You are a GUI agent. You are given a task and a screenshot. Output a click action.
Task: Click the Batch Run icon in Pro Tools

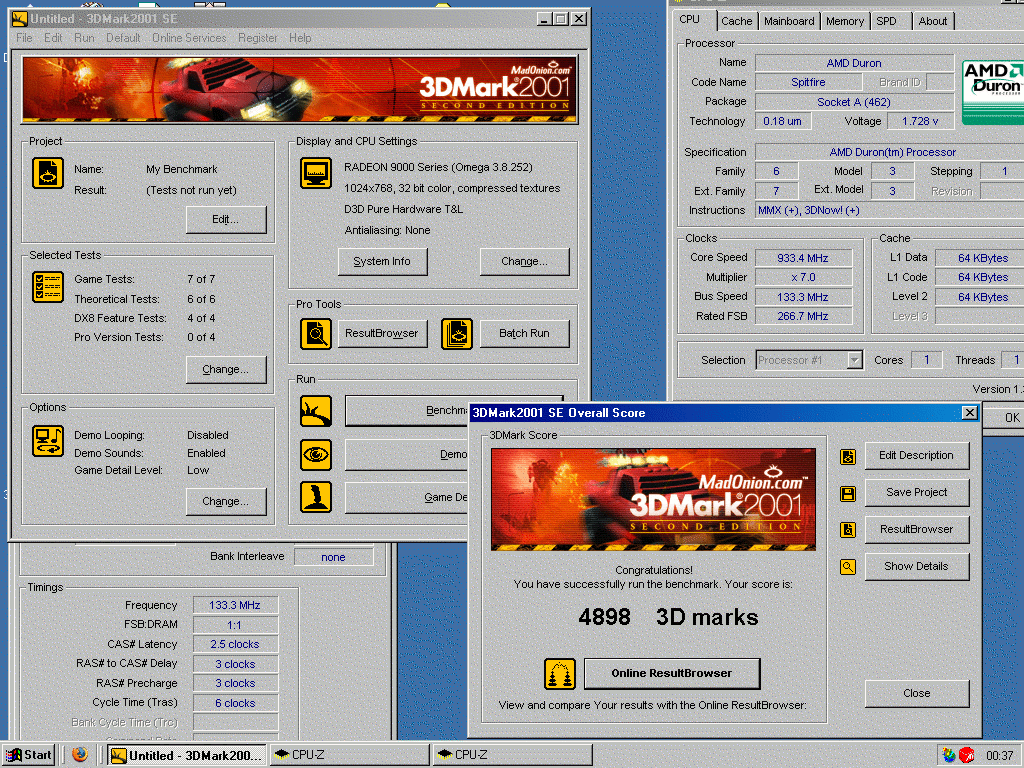pos(456,334)
